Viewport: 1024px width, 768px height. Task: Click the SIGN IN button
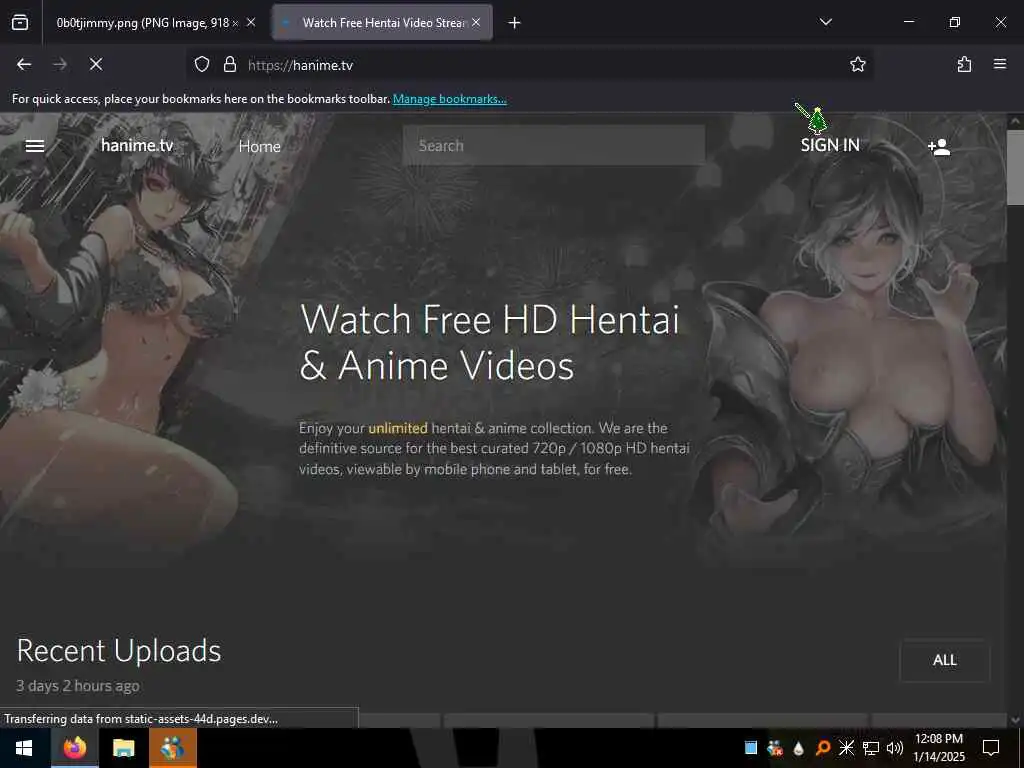pyautogui.click(x=830, y=145)
